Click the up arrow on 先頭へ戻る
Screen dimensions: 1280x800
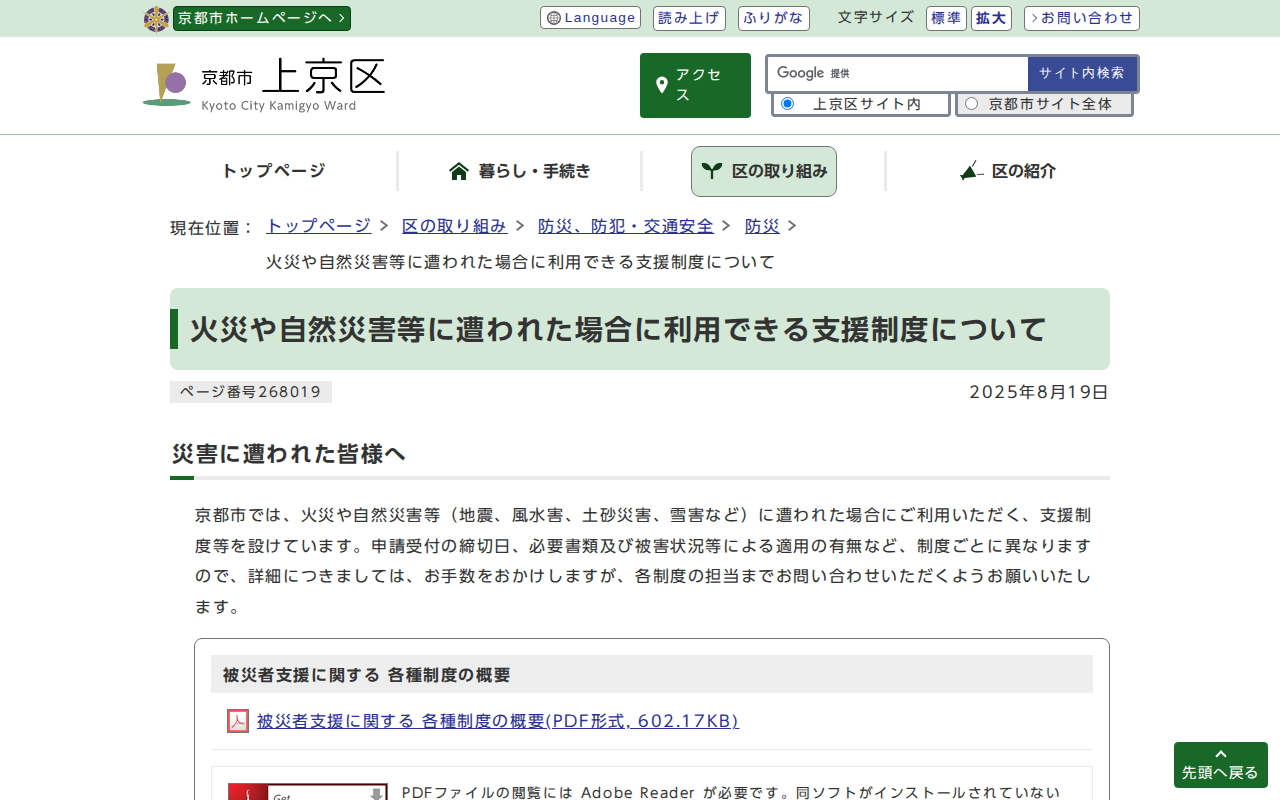[1220, 754]
